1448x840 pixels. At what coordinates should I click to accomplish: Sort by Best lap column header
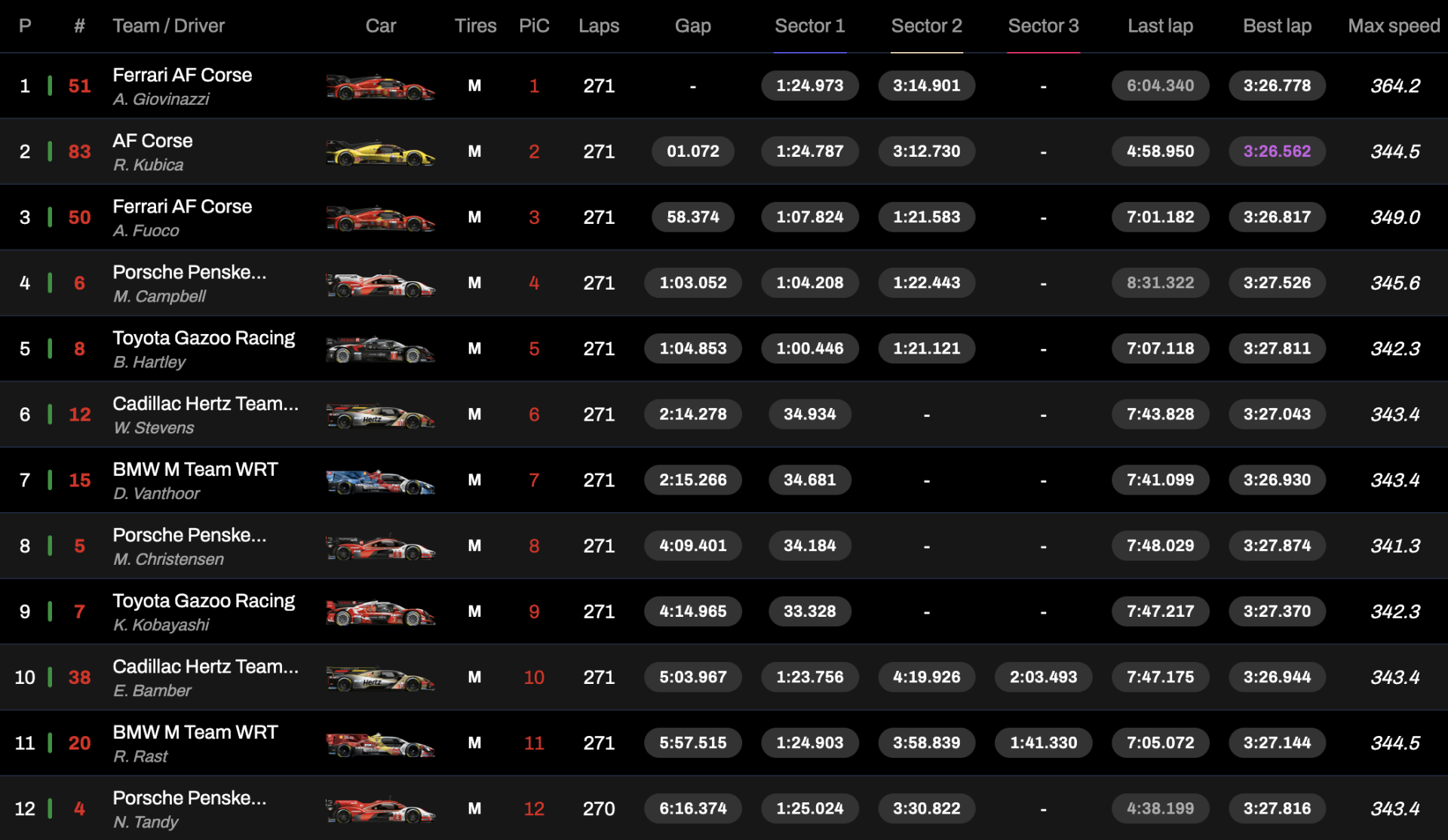(1277, 26)
